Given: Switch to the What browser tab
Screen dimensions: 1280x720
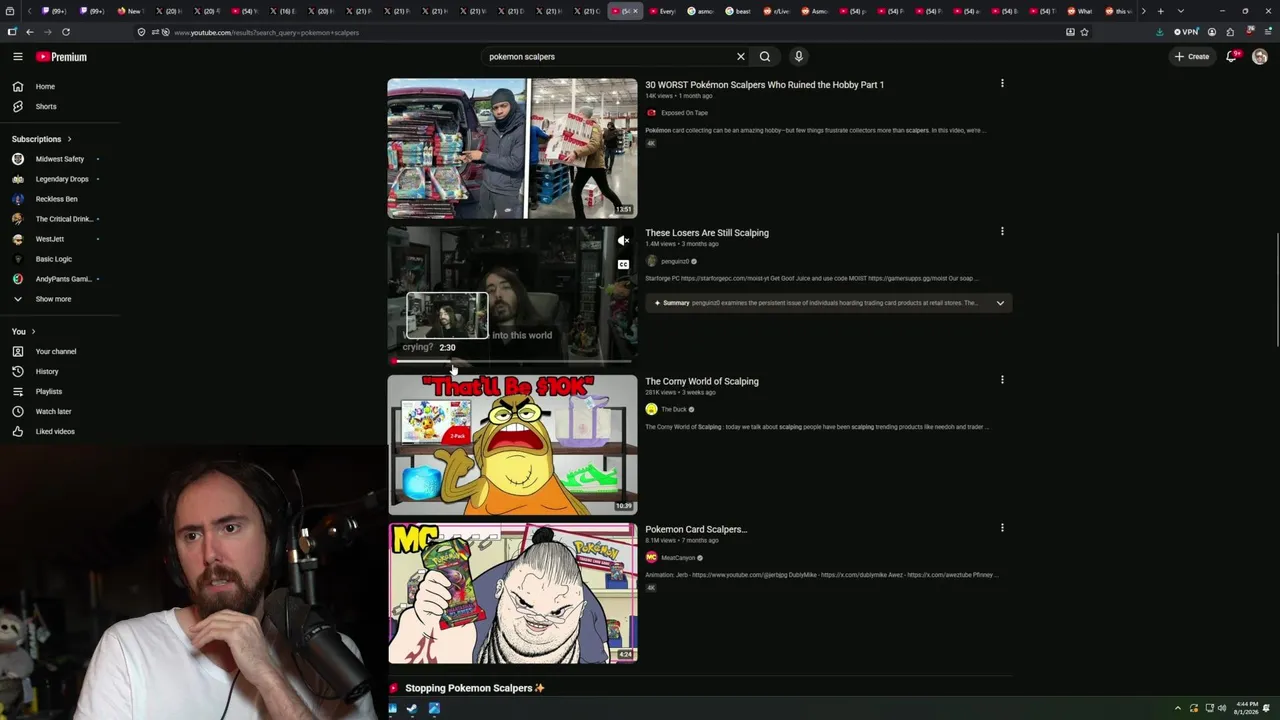Looking at the screenshot, I should click(x=1081, y=11).
